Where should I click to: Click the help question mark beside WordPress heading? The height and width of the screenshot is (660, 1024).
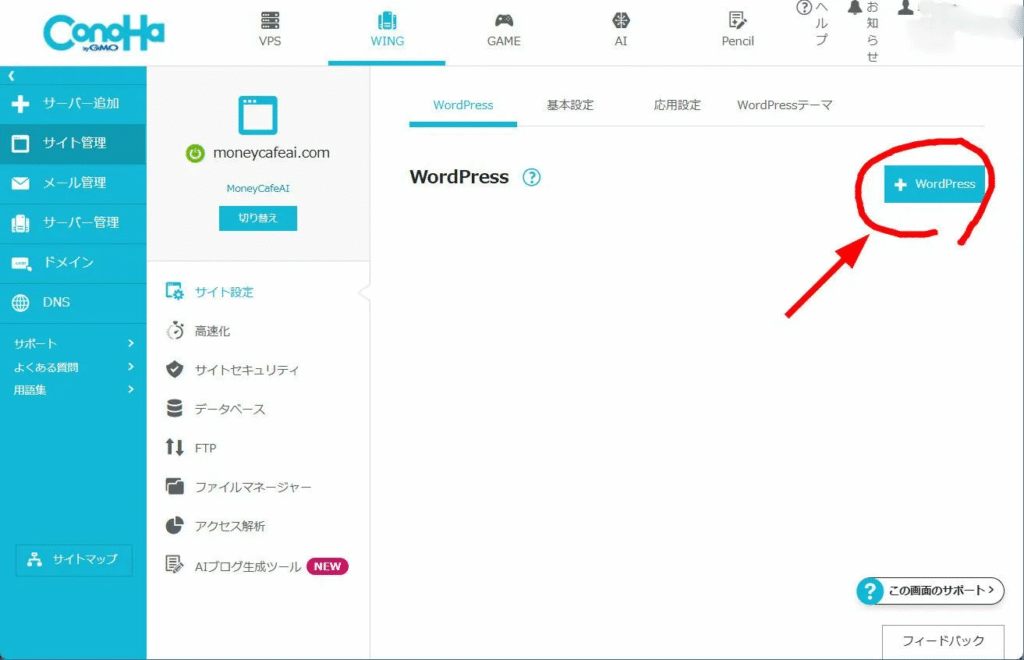[x=532, y=177]
